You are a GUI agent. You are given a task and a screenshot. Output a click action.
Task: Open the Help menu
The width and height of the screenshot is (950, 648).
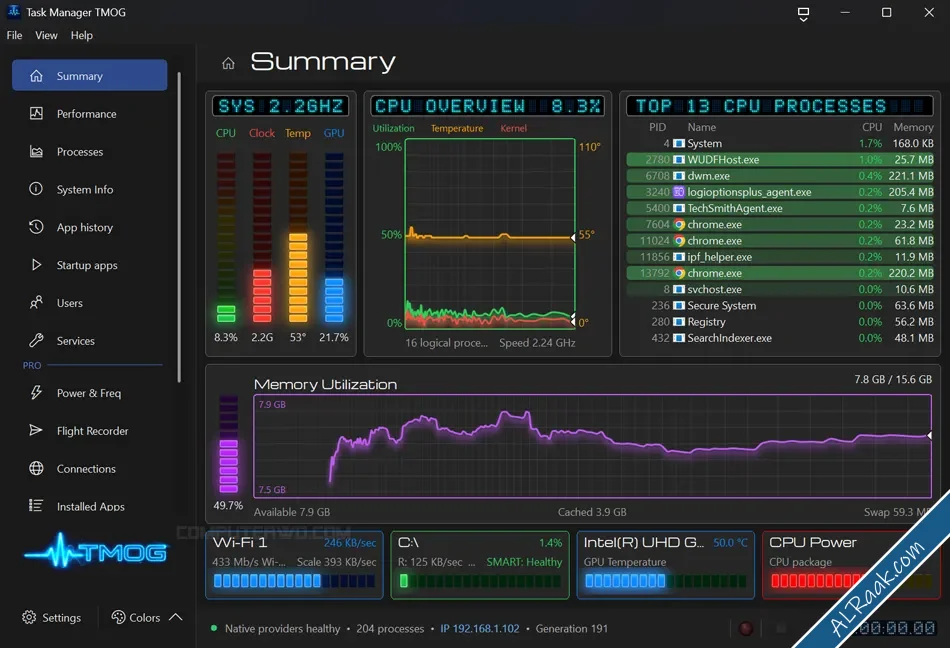pyautogui.click(x=82, y=35)
